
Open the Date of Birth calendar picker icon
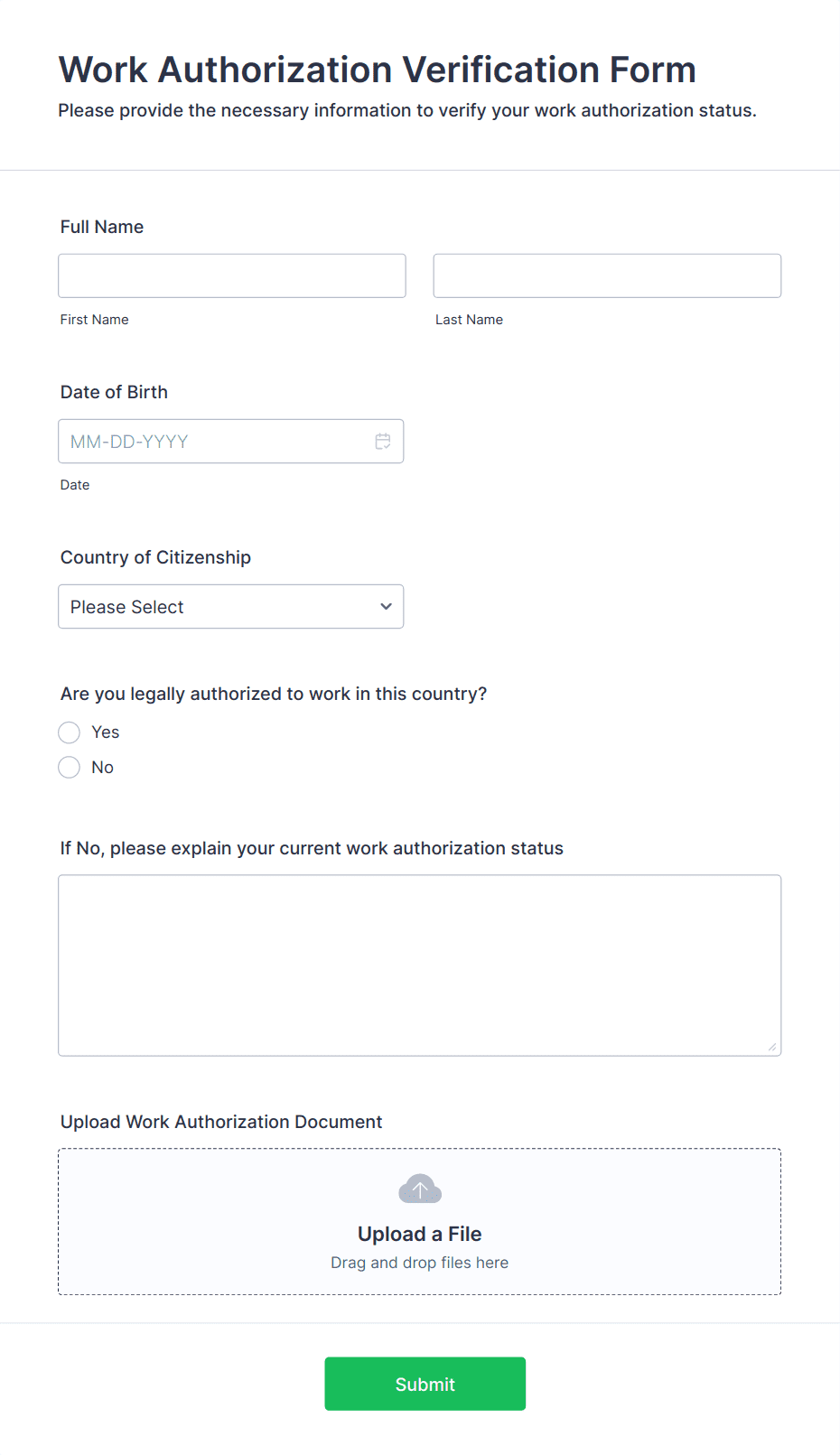[x=383, y=442]
